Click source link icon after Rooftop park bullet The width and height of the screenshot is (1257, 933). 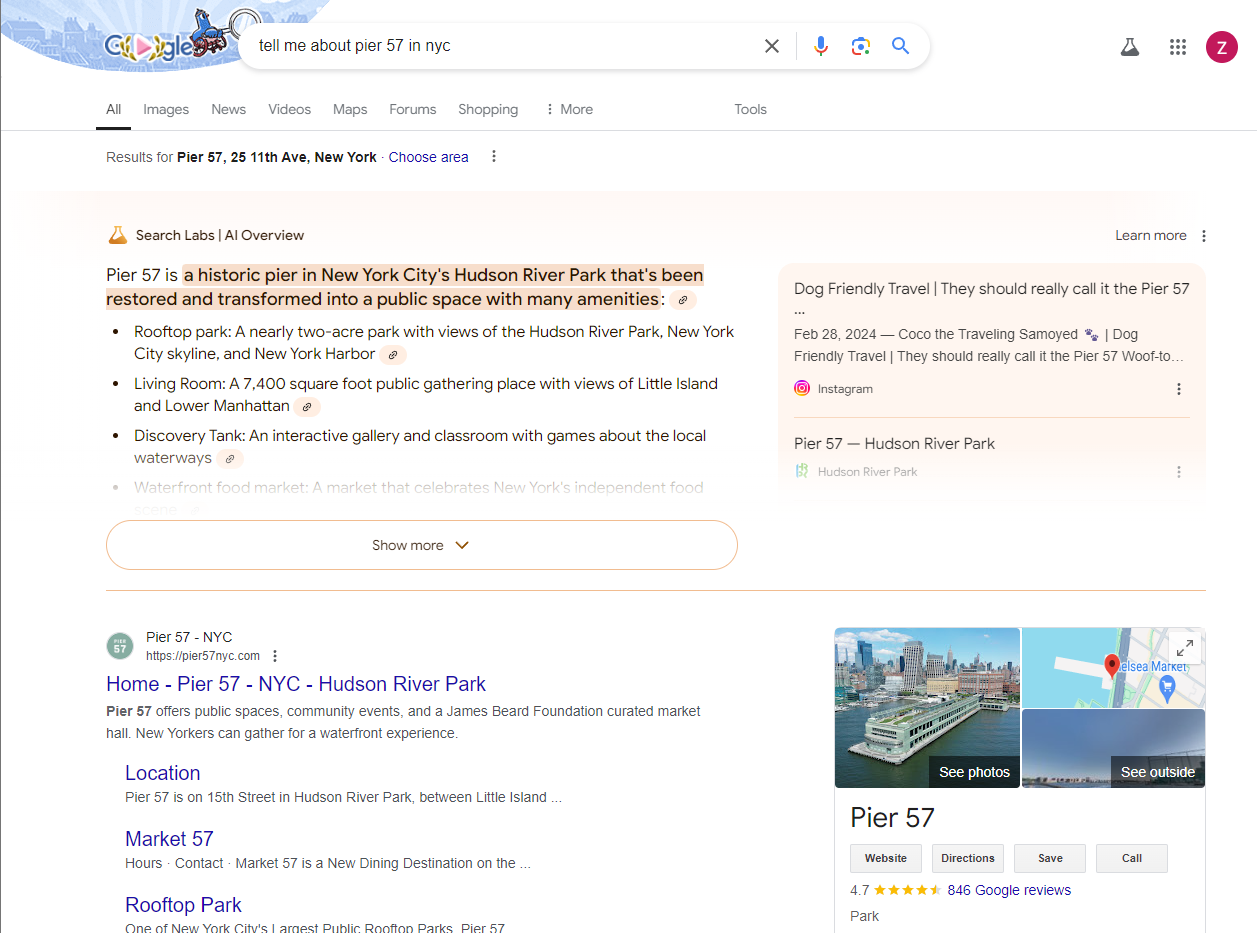[x=393, y=354]
